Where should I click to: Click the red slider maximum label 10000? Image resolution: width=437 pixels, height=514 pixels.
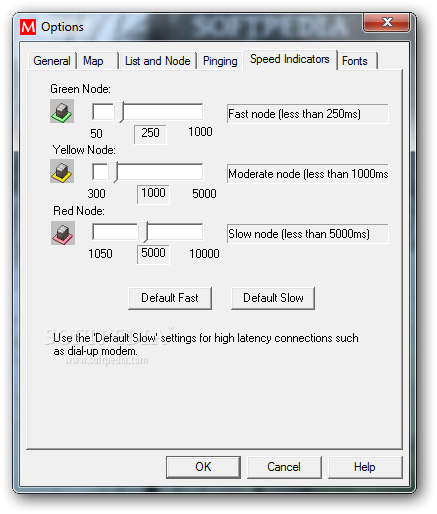pyautogui.click(x=204, y=254)
